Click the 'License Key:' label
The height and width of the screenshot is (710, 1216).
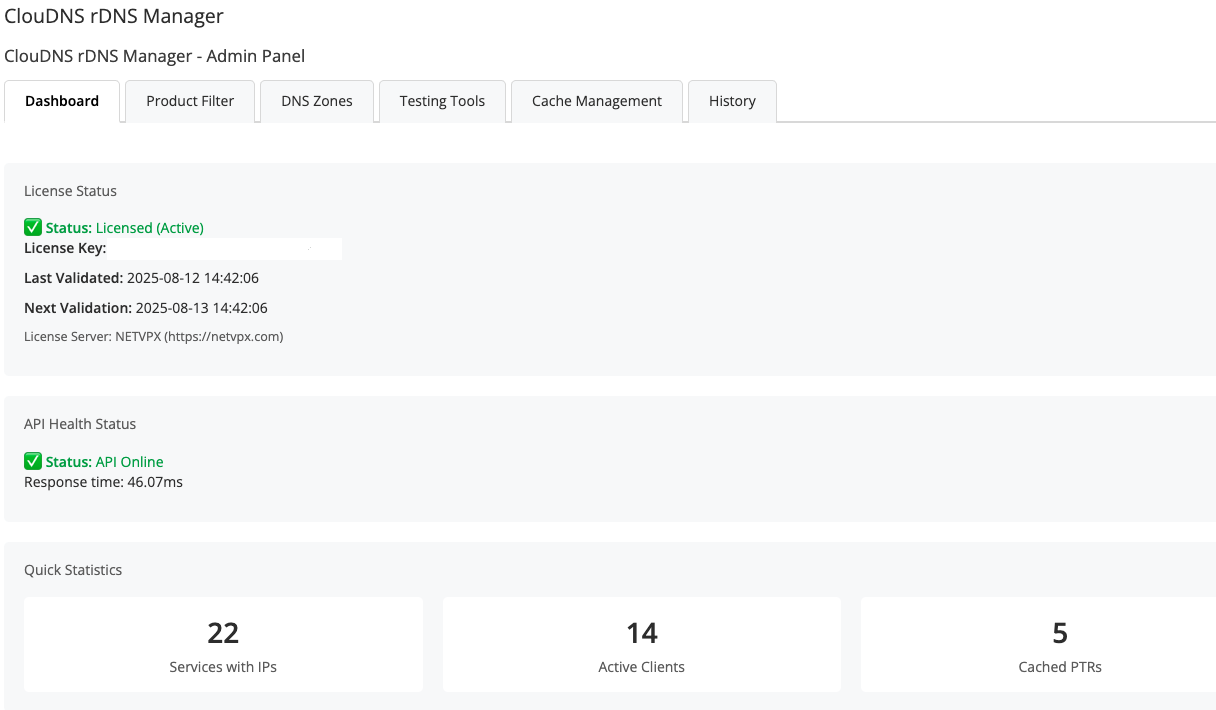pyautogui.click(x=65, y=248)
